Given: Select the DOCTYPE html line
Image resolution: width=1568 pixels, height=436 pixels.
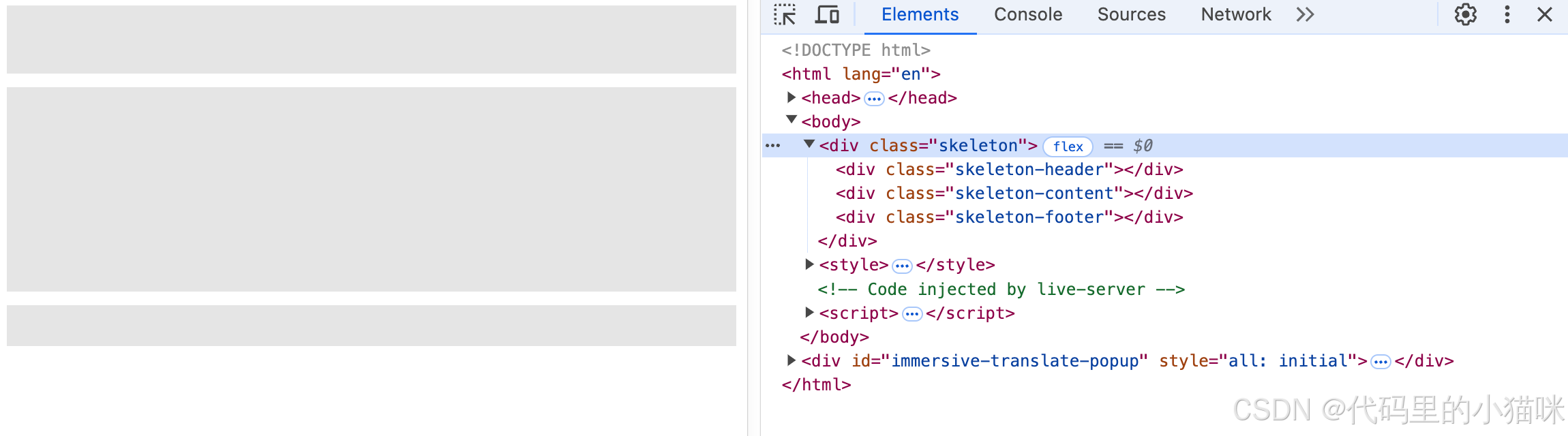Looking at the screenshot, I should [x=856, y=50].
